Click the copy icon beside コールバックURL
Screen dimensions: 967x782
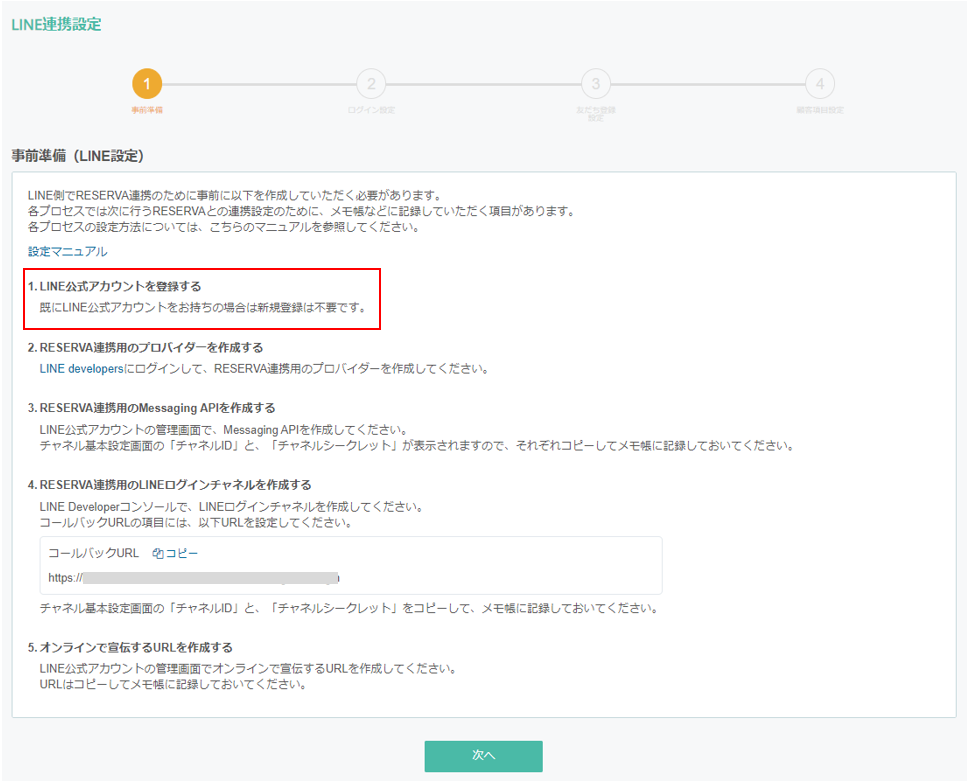(157, 553)
